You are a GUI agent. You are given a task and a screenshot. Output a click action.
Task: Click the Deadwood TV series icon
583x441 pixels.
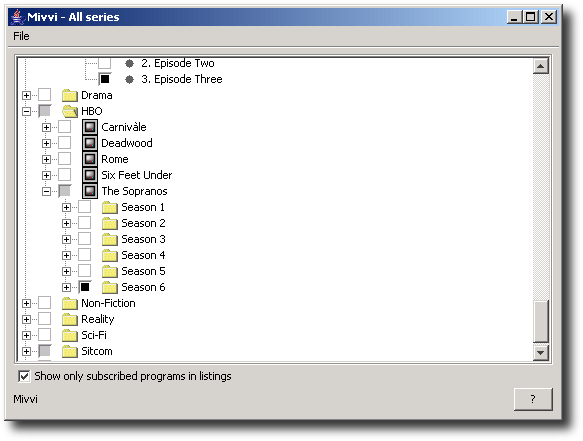pyautogui.click(x=90, y=143)
